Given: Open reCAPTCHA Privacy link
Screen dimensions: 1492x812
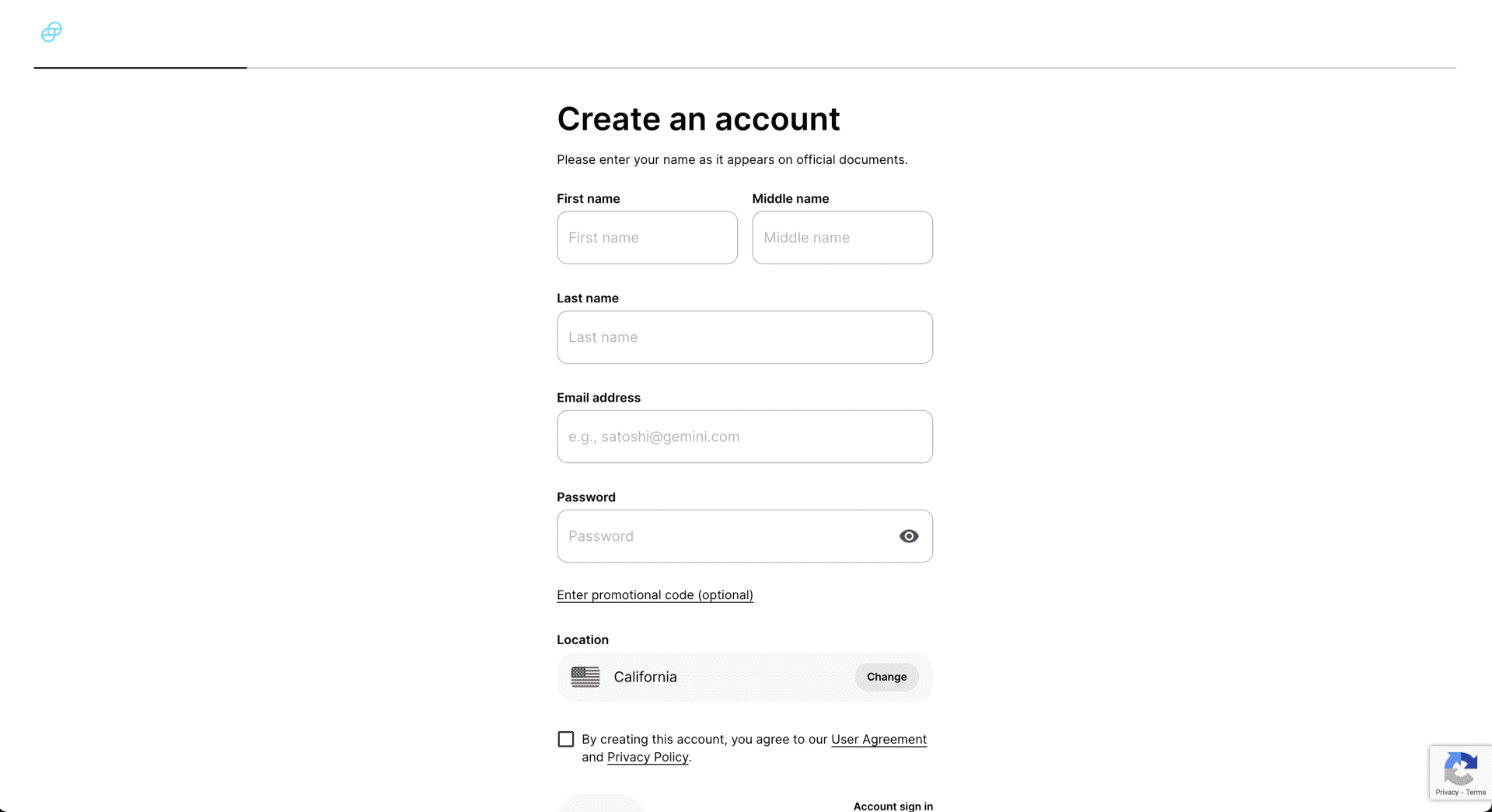Looking at the screenshot, I should [1446, 793].
